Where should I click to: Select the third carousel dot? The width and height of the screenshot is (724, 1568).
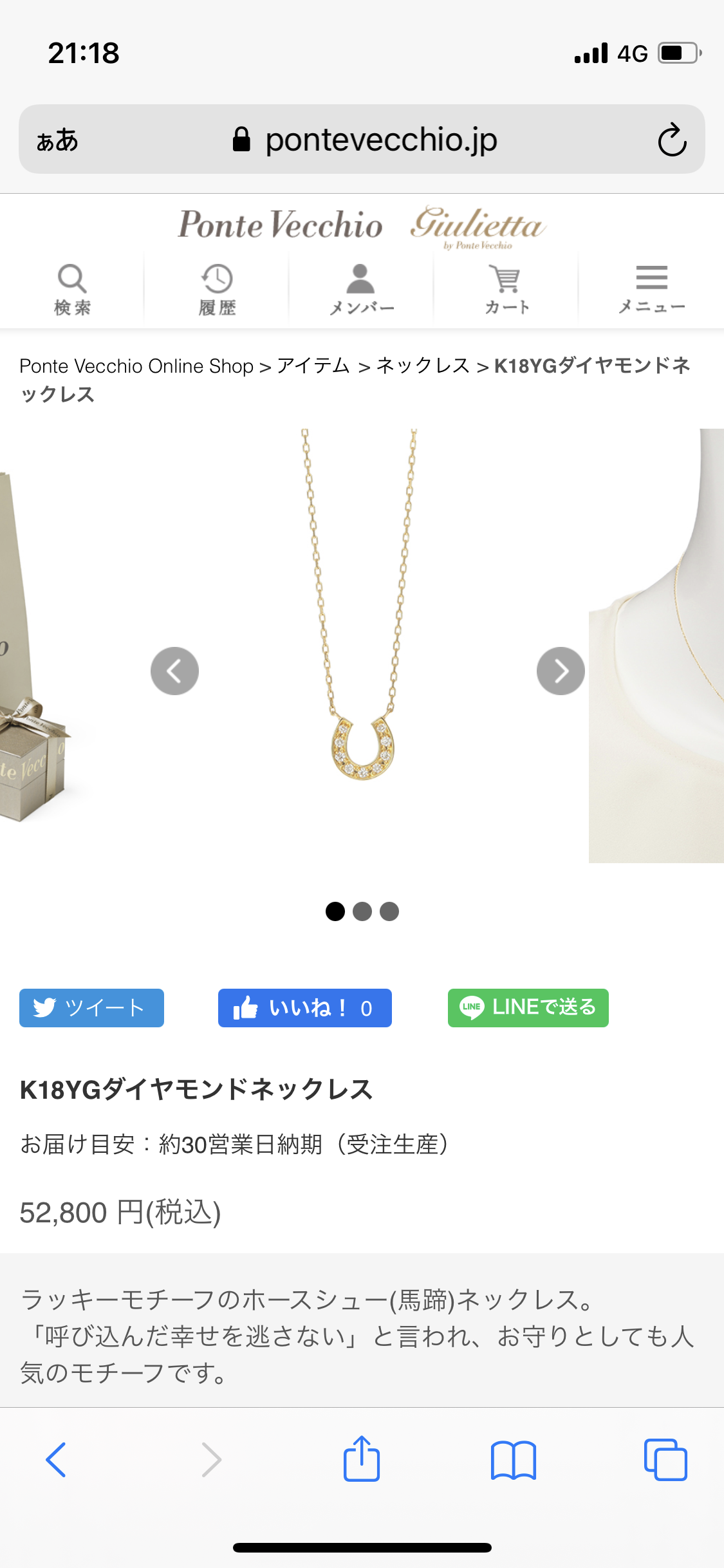click(x=389, y=911)
